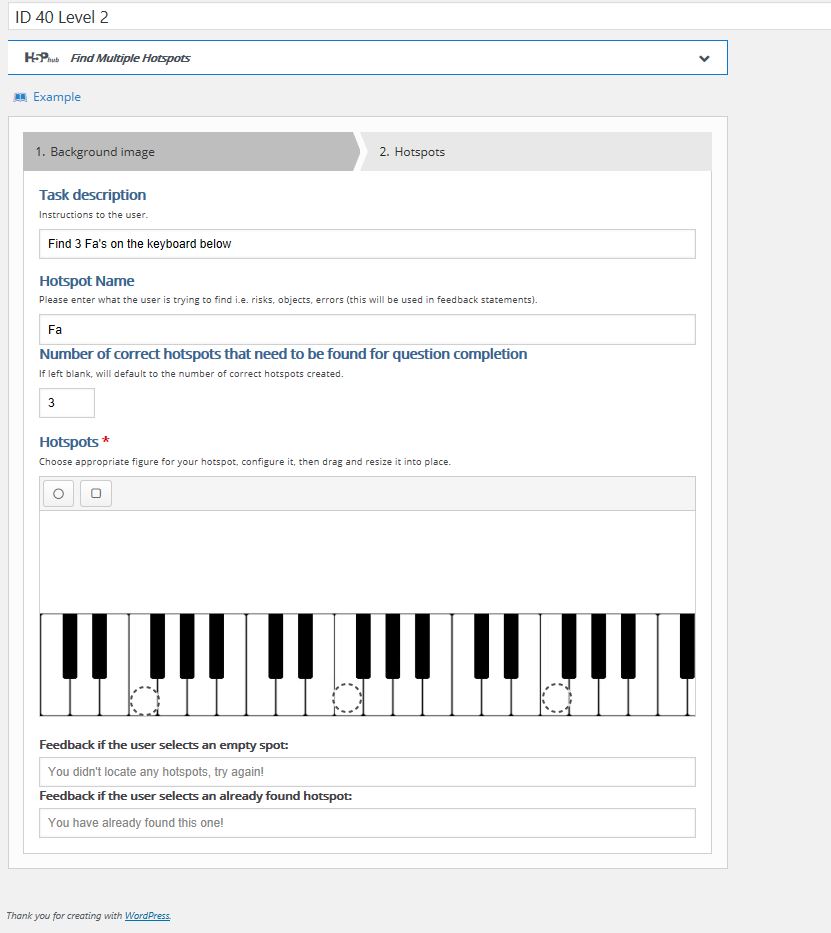Viewport: 831px width, 933px height.
Task: Select the middle dashed circle hotspot on keyboard
Action: pos(347,698)
